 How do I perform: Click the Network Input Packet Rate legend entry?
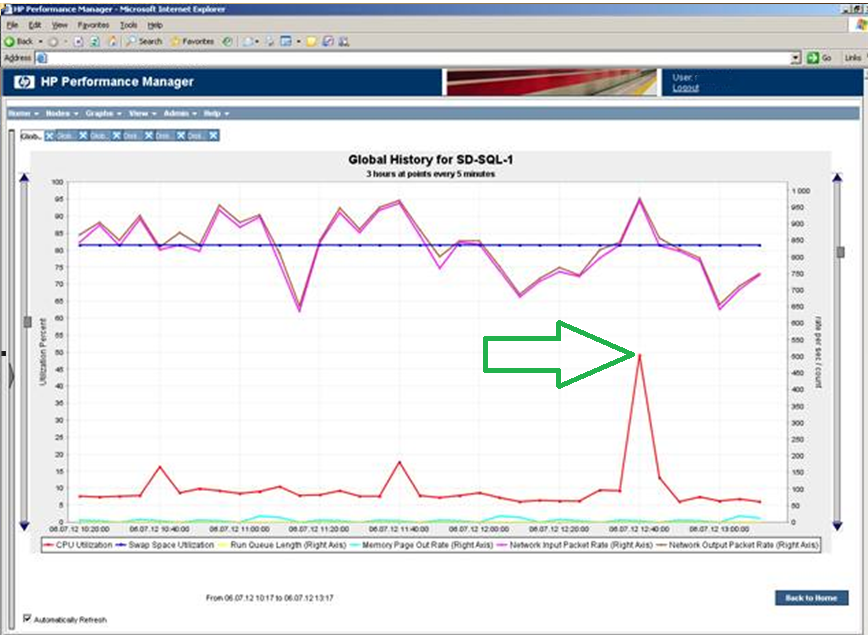tap(575, 545)
